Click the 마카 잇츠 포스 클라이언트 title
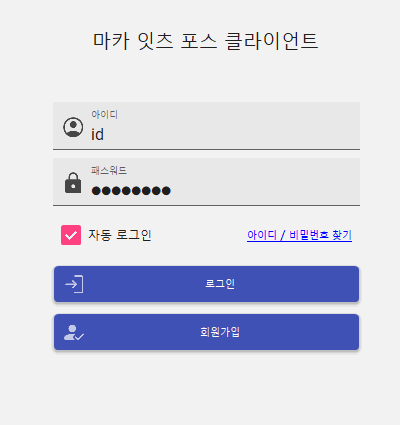The width and height of the screenshot is (400, 425). [205, 41]
